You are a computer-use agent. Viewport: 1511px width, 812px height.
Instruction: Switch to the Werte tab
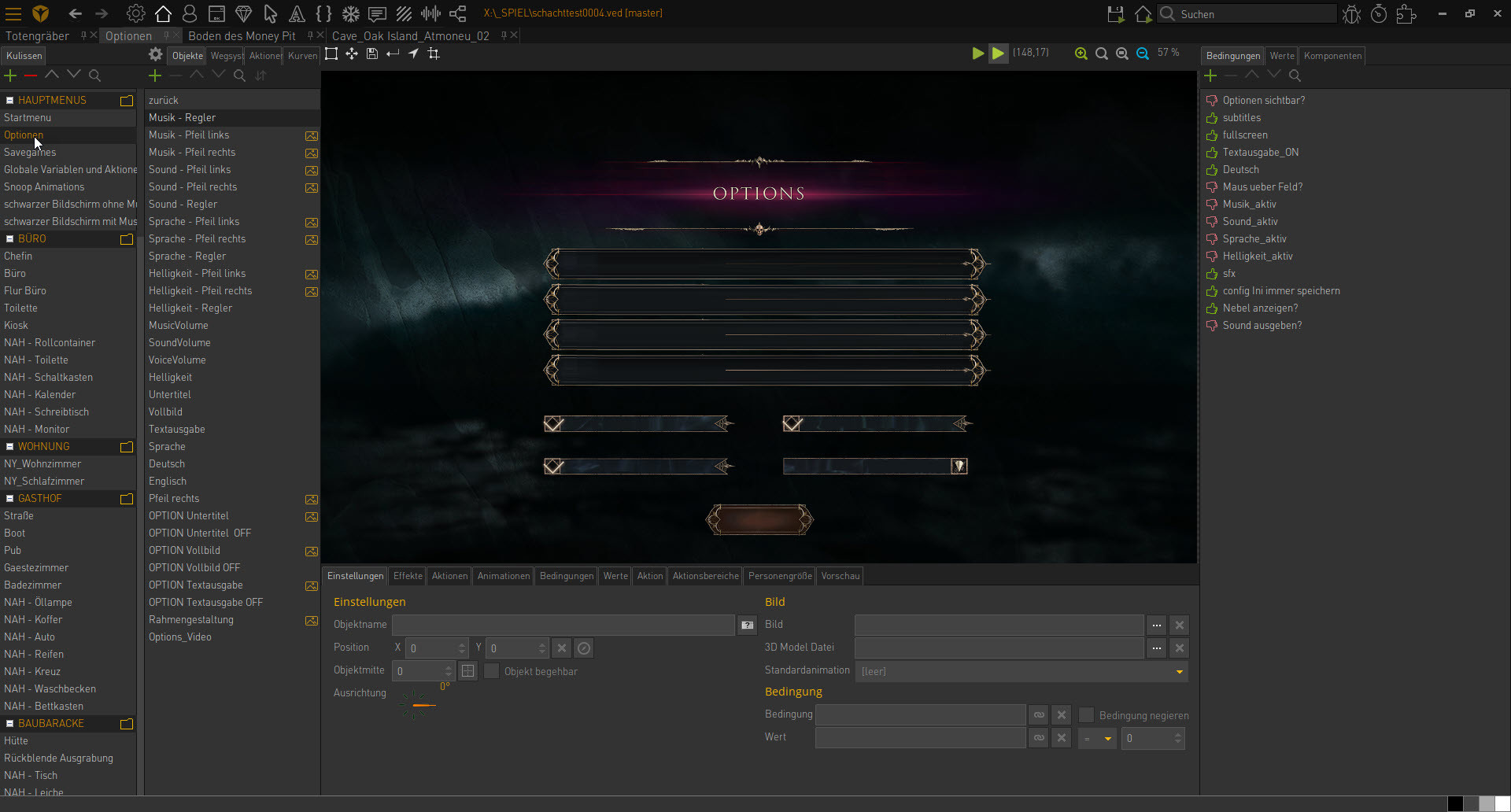point(615,576)
